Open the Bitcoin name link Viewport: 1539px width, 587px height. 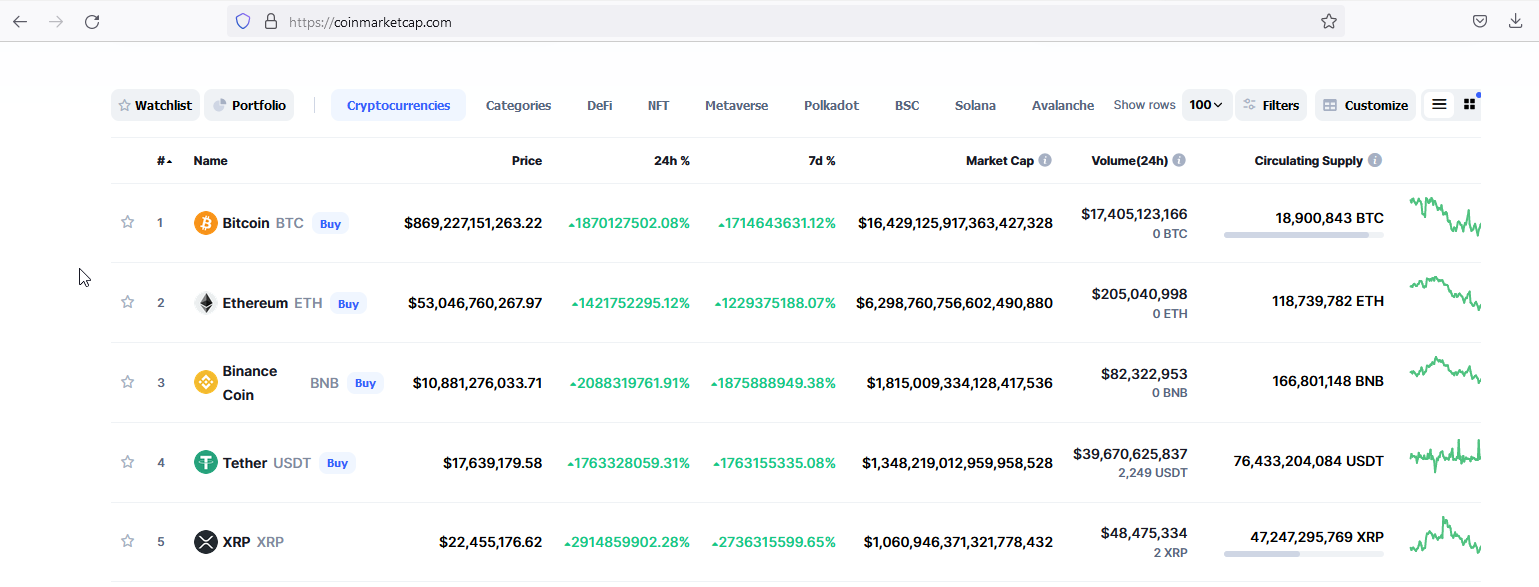[246, 223]
